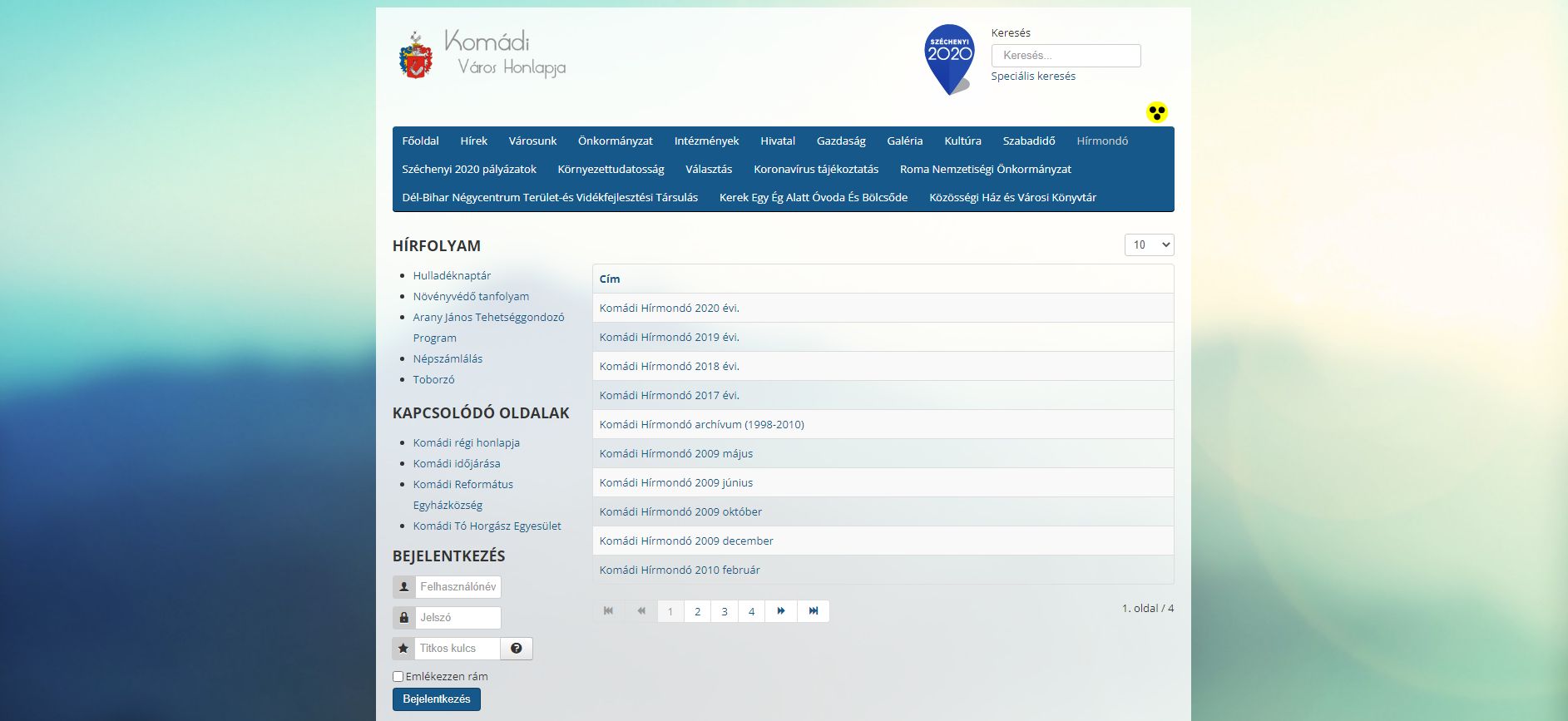The height and width of the screenshot is (721, 1568).
Task: Open Széchenyi 2020 pályázatok menu item
Action: 469,170
